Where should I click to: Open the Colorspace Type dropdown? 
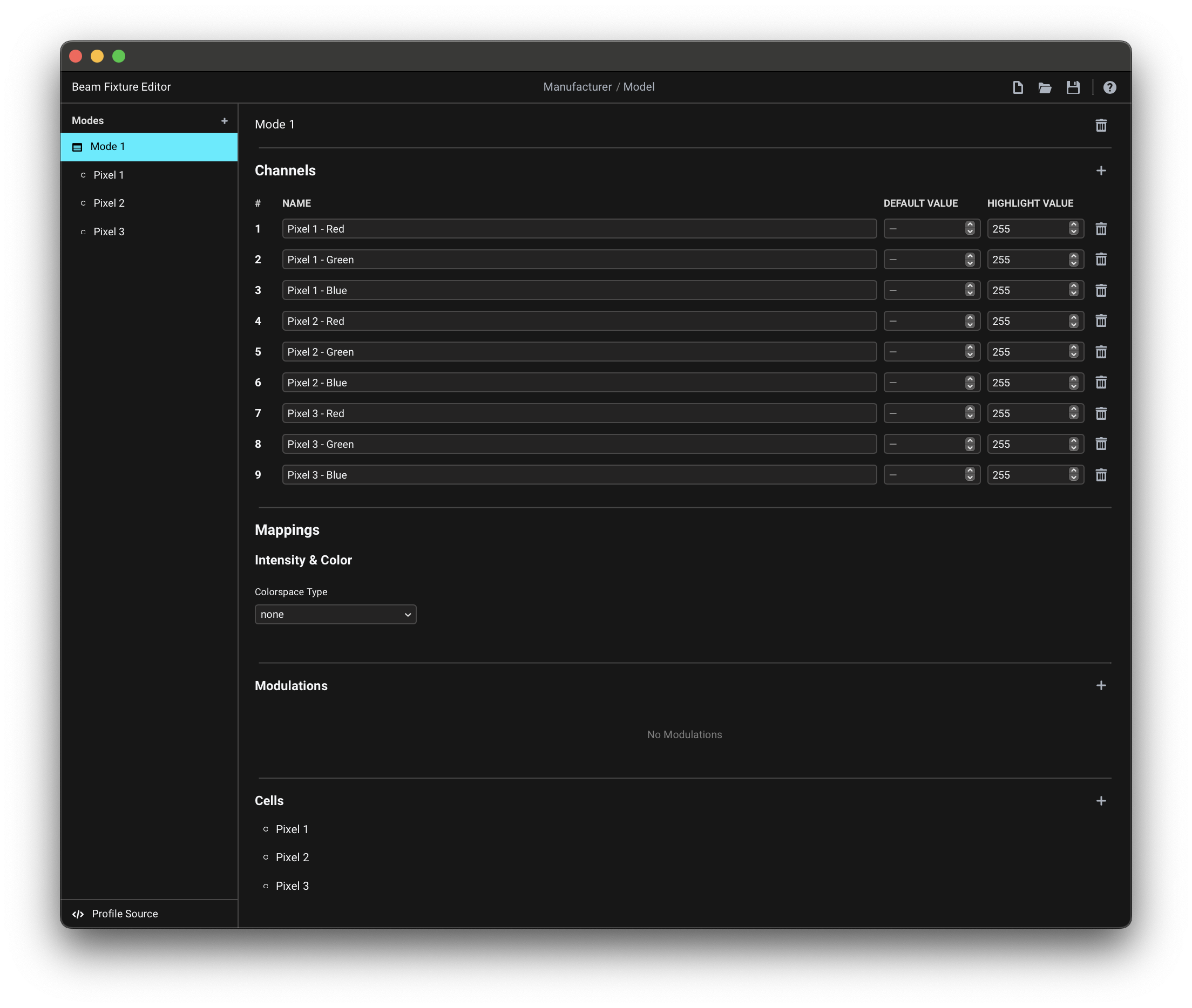tap(335, 614)
